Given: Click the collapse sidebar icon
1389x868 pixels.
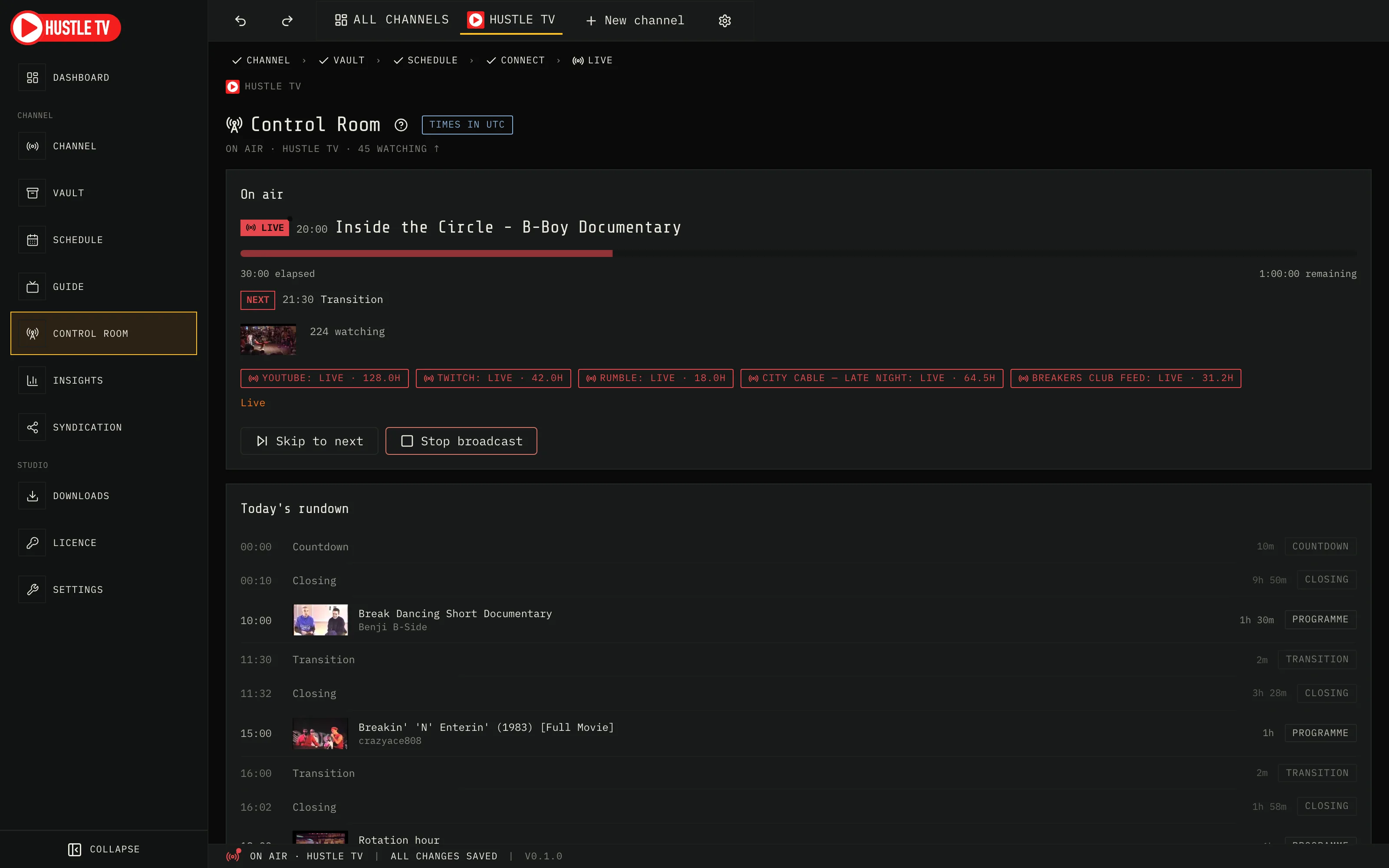Looking at the screenshot, I should [75, 849].
